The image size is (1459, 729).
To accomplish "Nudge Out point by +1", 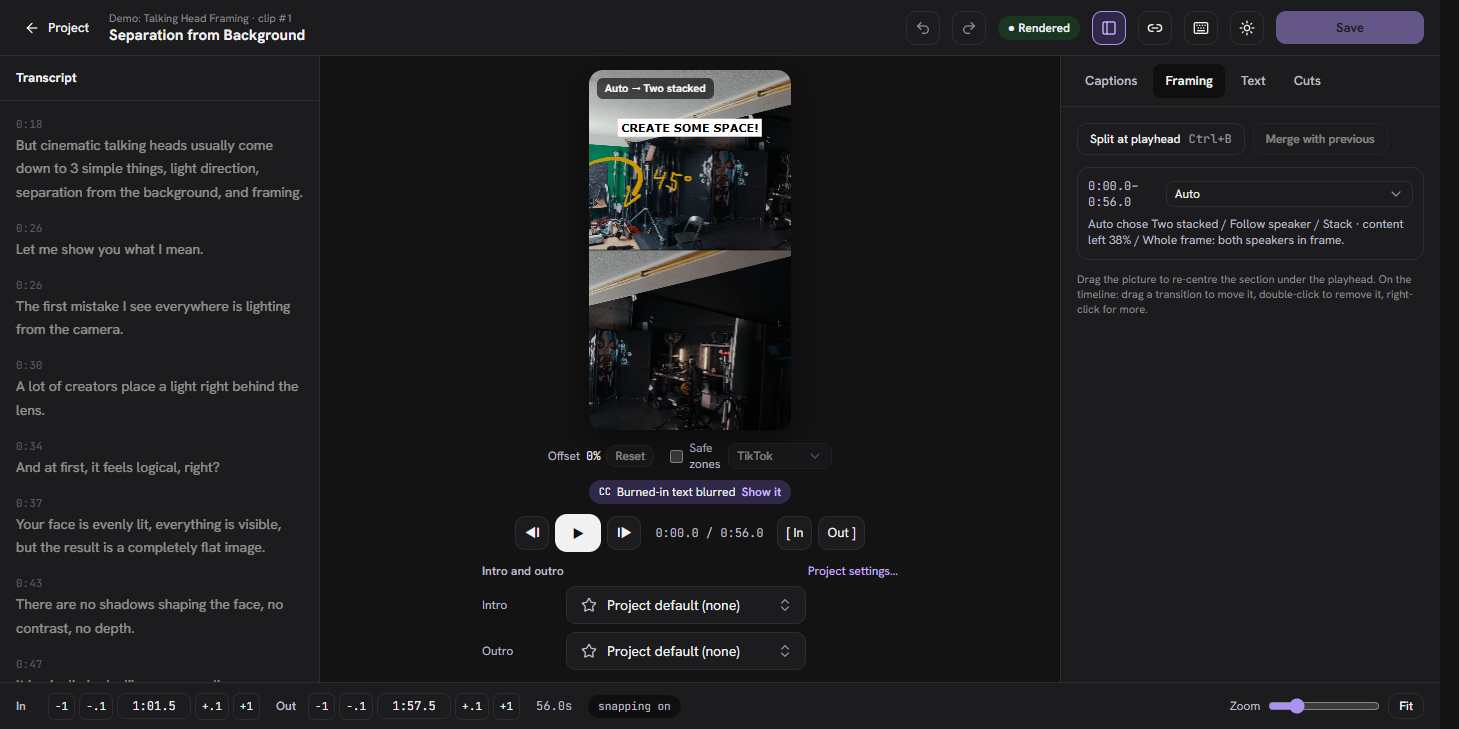I will pyautogui.click(x=507, y=706).
